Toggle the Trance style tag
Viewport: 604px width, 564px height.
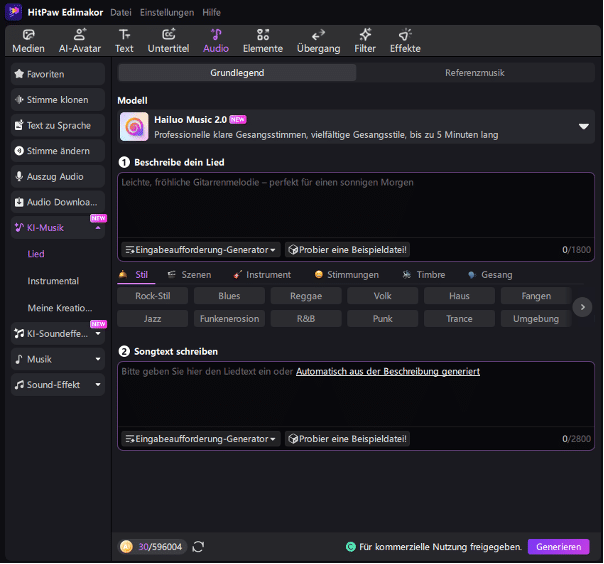[459, 319]
